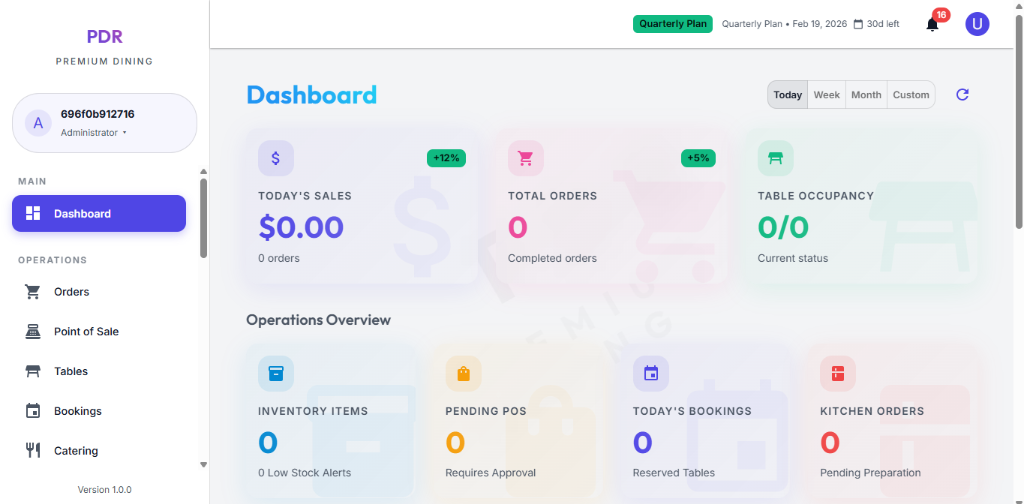Go to Point of Sale page
This screenshot has height=504, width=1024.
(x=86, y=331)
